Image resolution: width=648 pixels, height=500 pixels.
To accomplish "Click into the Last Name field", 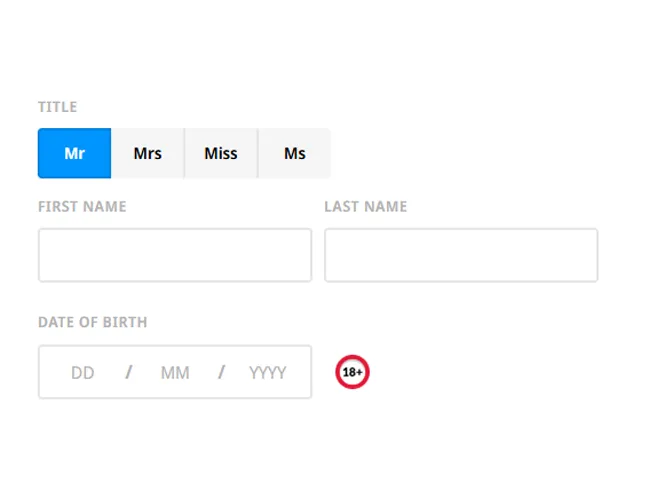I will [461, 255].
